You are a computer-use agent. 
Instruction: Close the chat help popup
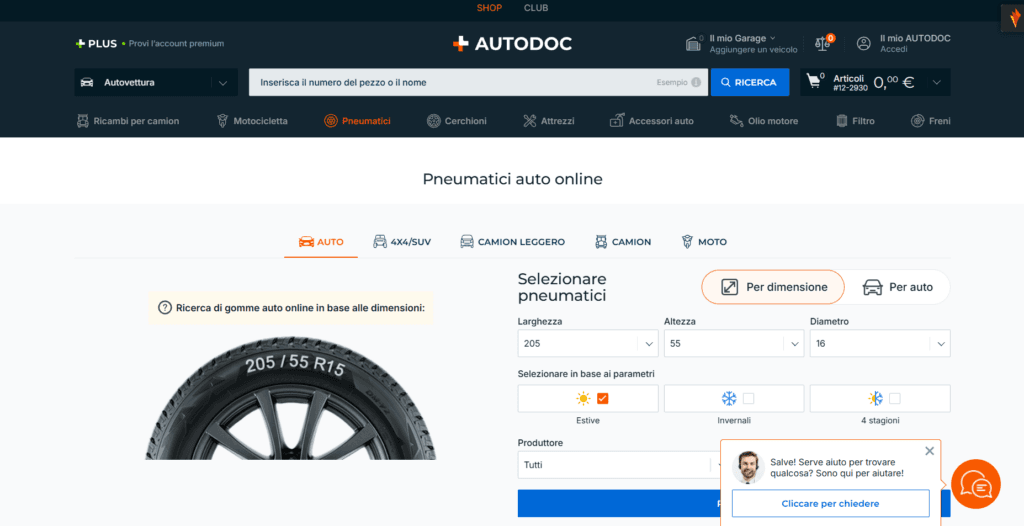(x=929, y=451)
